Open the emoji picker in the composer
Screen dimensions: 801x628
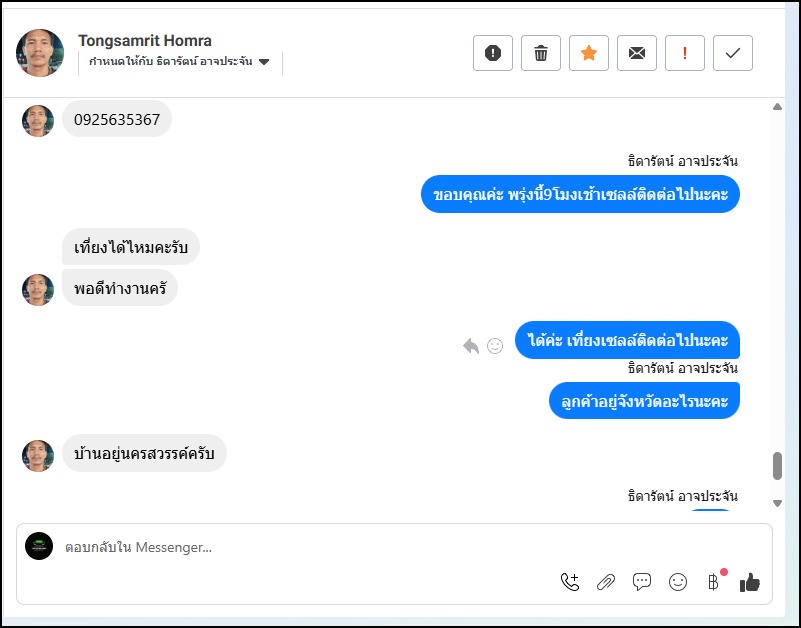coord(678,582)
